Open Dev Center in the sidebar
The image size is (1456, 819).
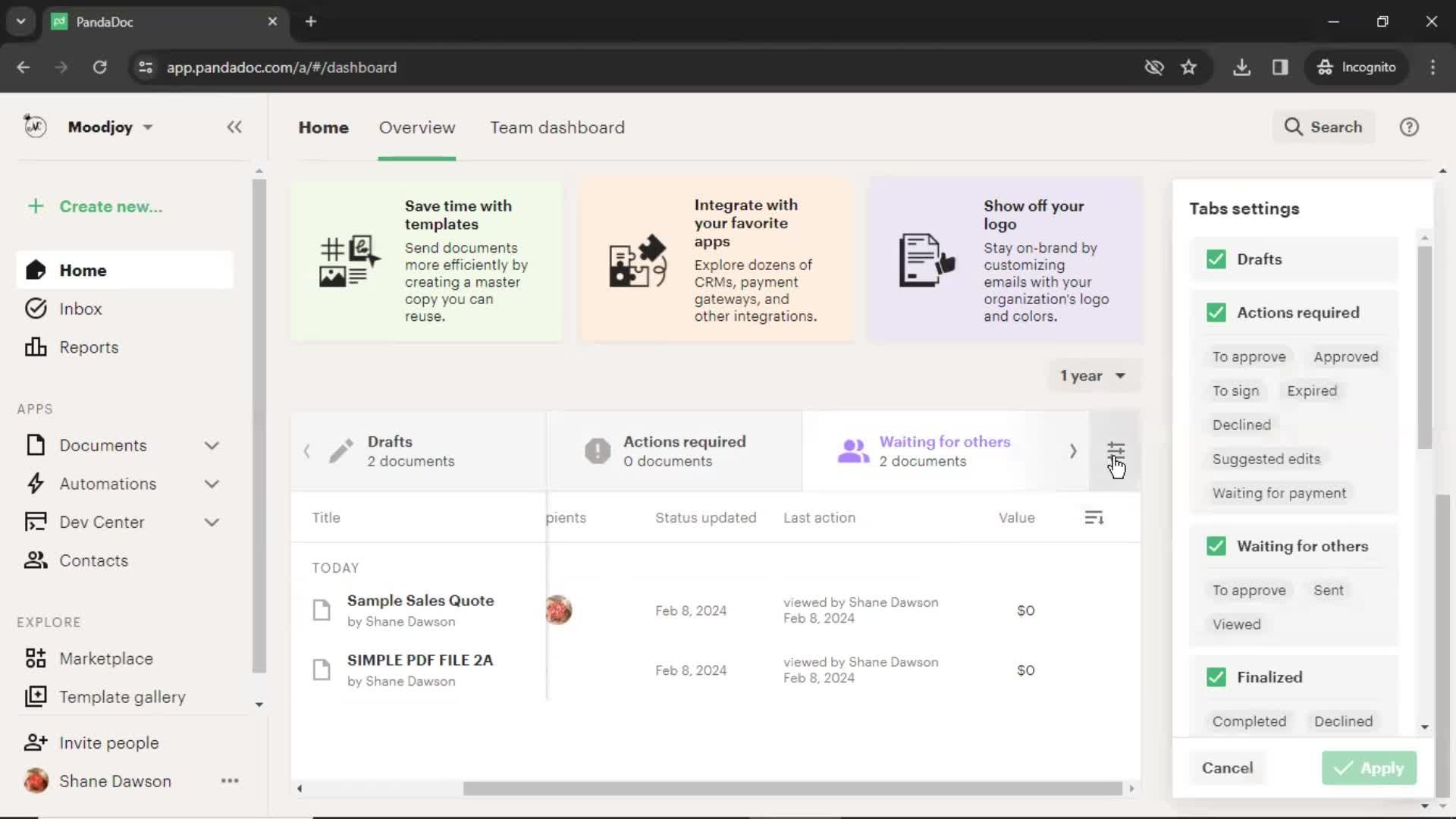click(102, 522)
